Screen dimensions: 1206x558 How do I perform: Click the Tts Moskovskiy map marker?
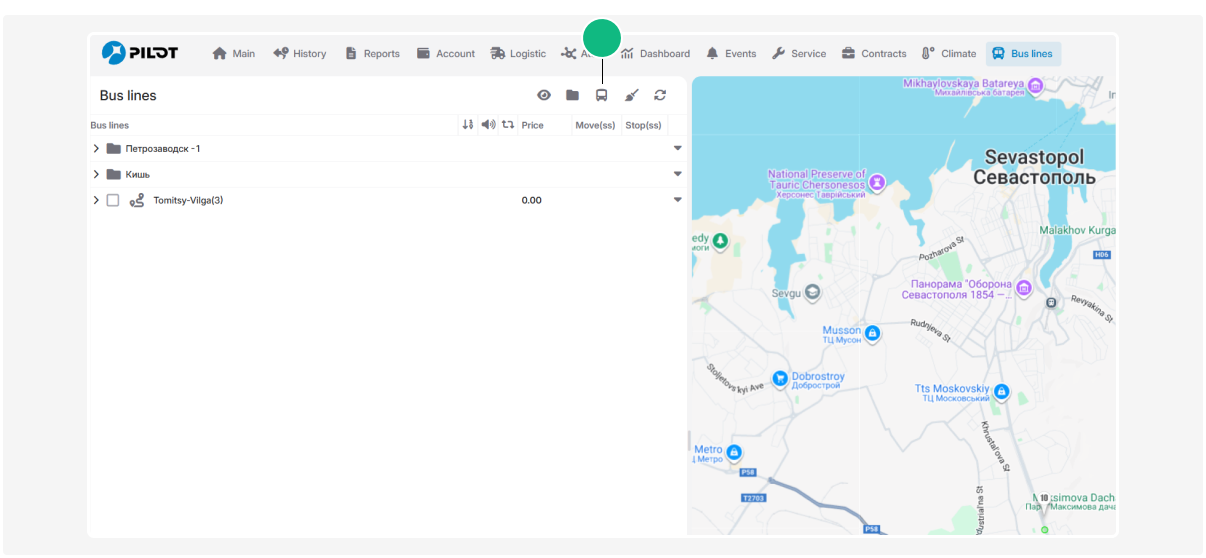(1001, 392)
